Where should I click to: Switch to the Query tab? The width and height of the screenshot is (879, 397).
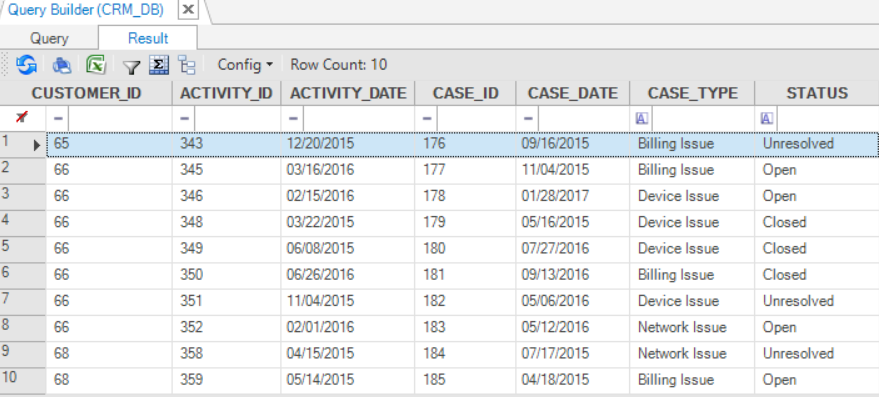click(49, 38)
